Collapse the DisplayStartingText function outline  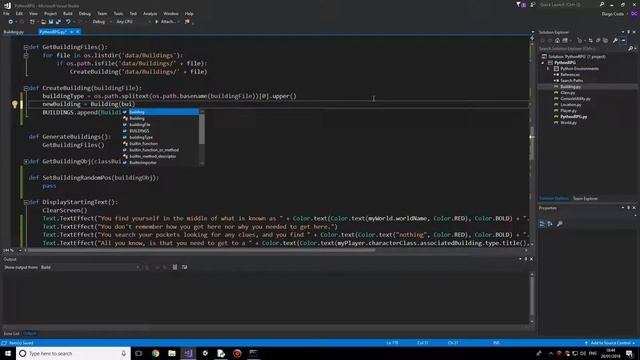(x=26, y=202)
